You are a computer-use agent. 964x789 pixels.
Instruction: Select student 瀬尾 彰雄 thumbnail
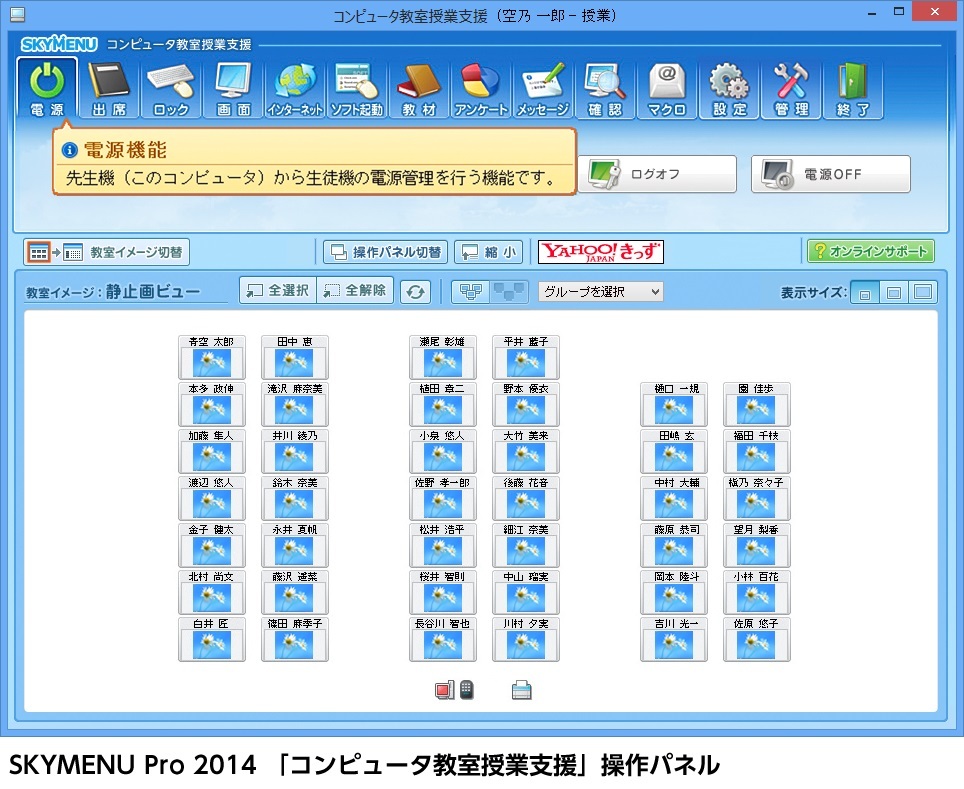click(x=443, y=357)
